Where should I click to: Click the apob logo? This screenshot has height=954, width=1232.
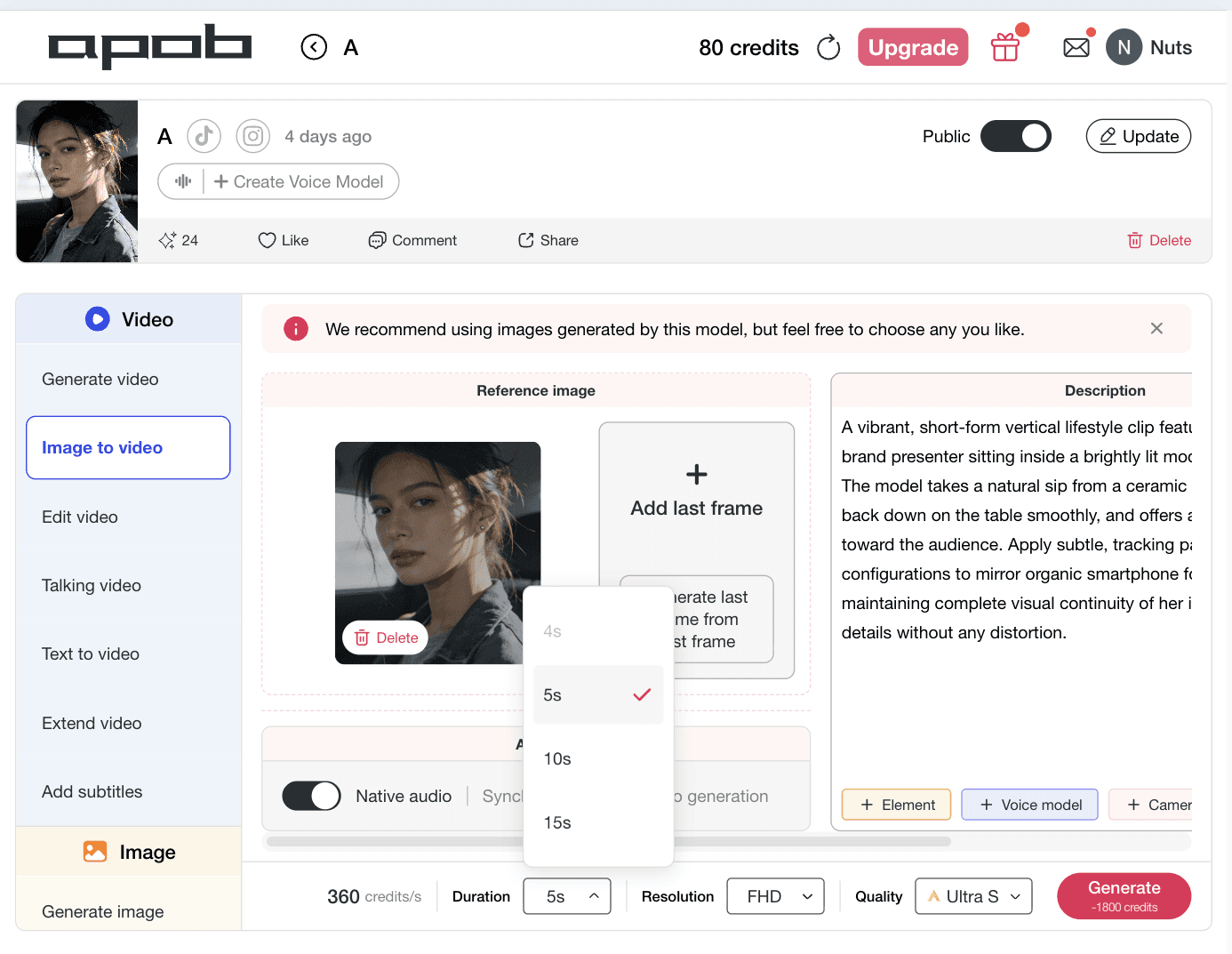click(x=149, y=46)
